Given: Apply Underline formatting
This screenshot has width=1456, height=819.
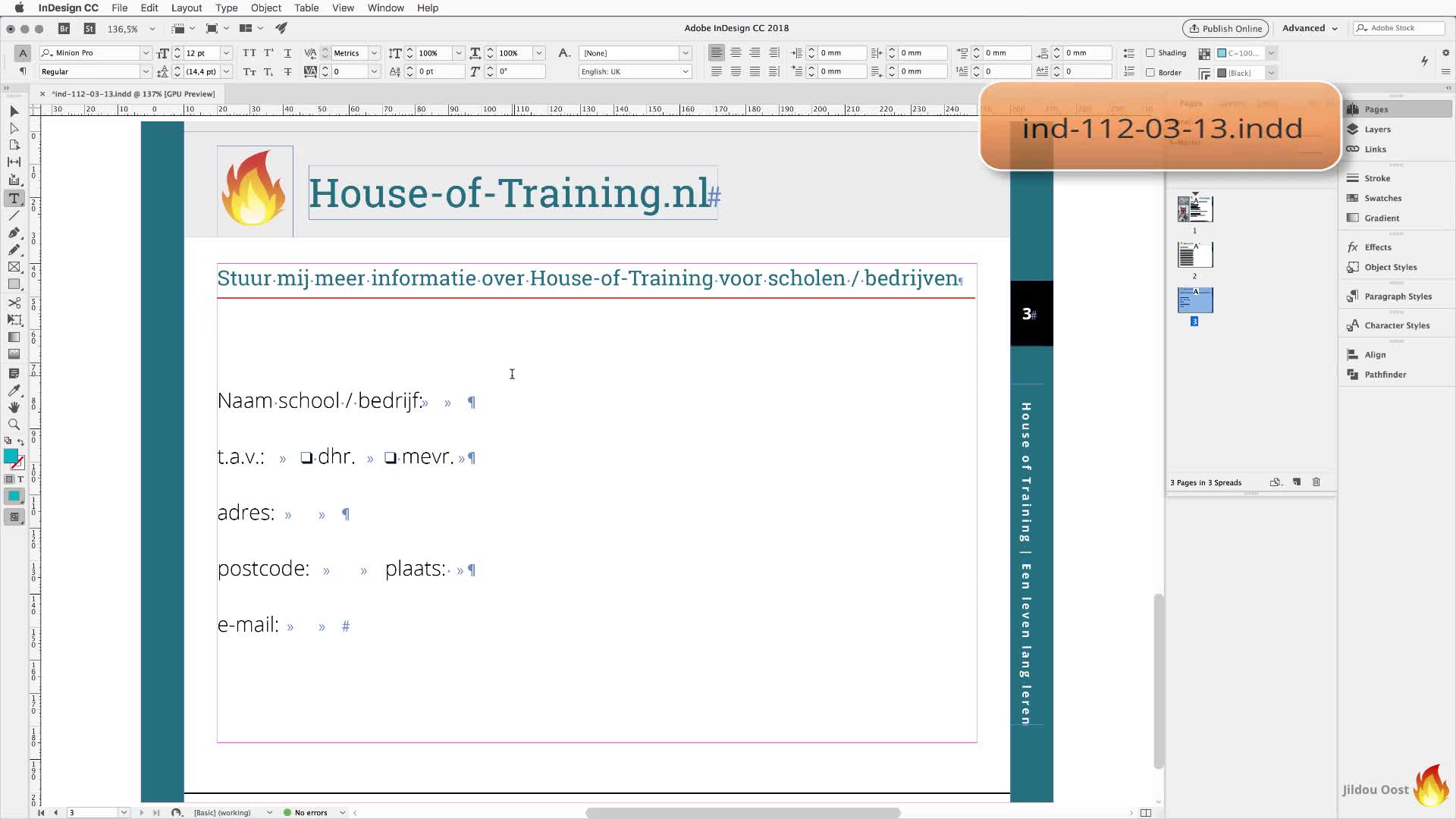Looking at the screenshot, I should [x=287, y=53].
